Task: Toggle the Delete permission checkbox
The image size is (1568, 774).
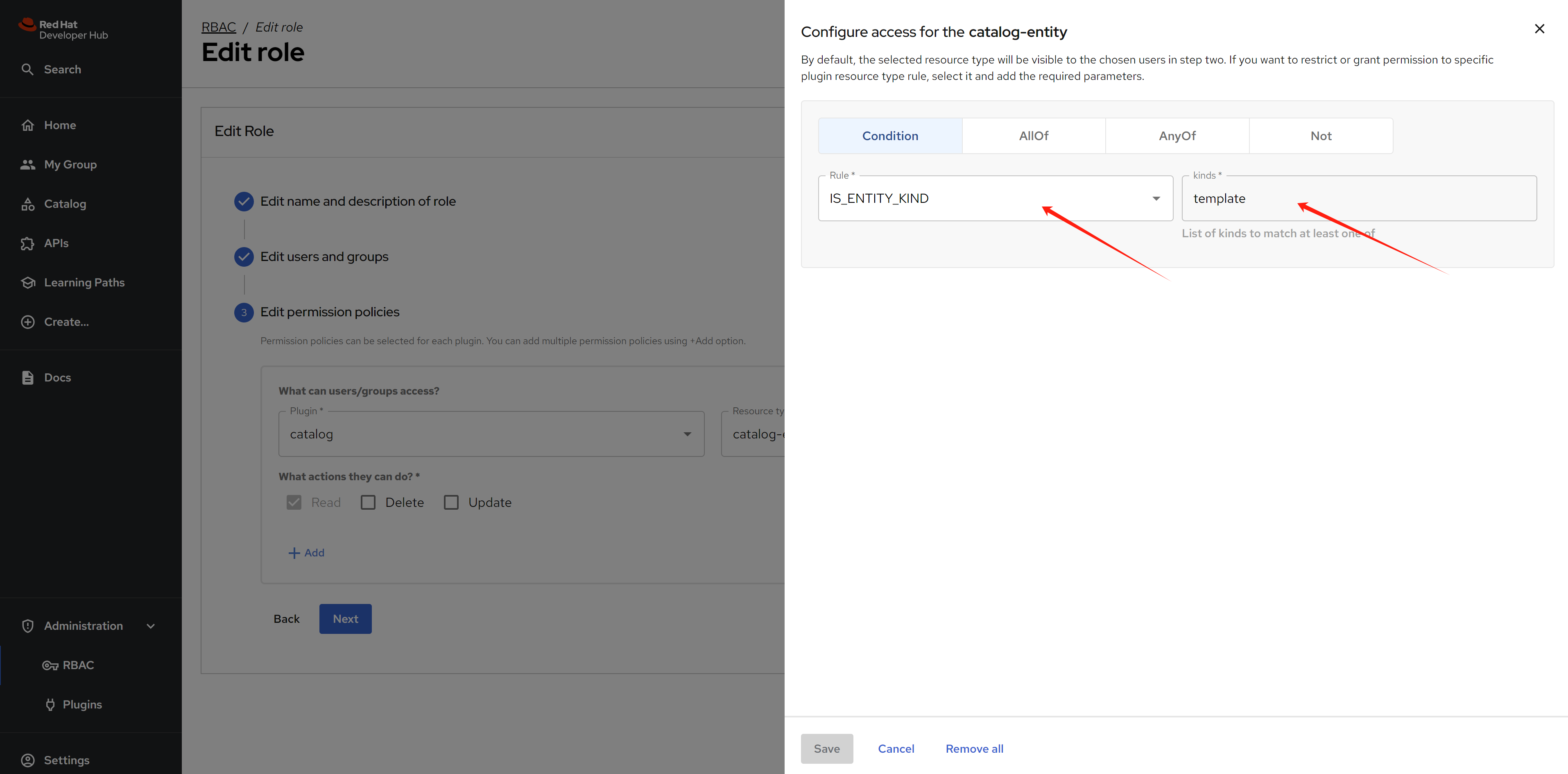Action: coord(368,502)
